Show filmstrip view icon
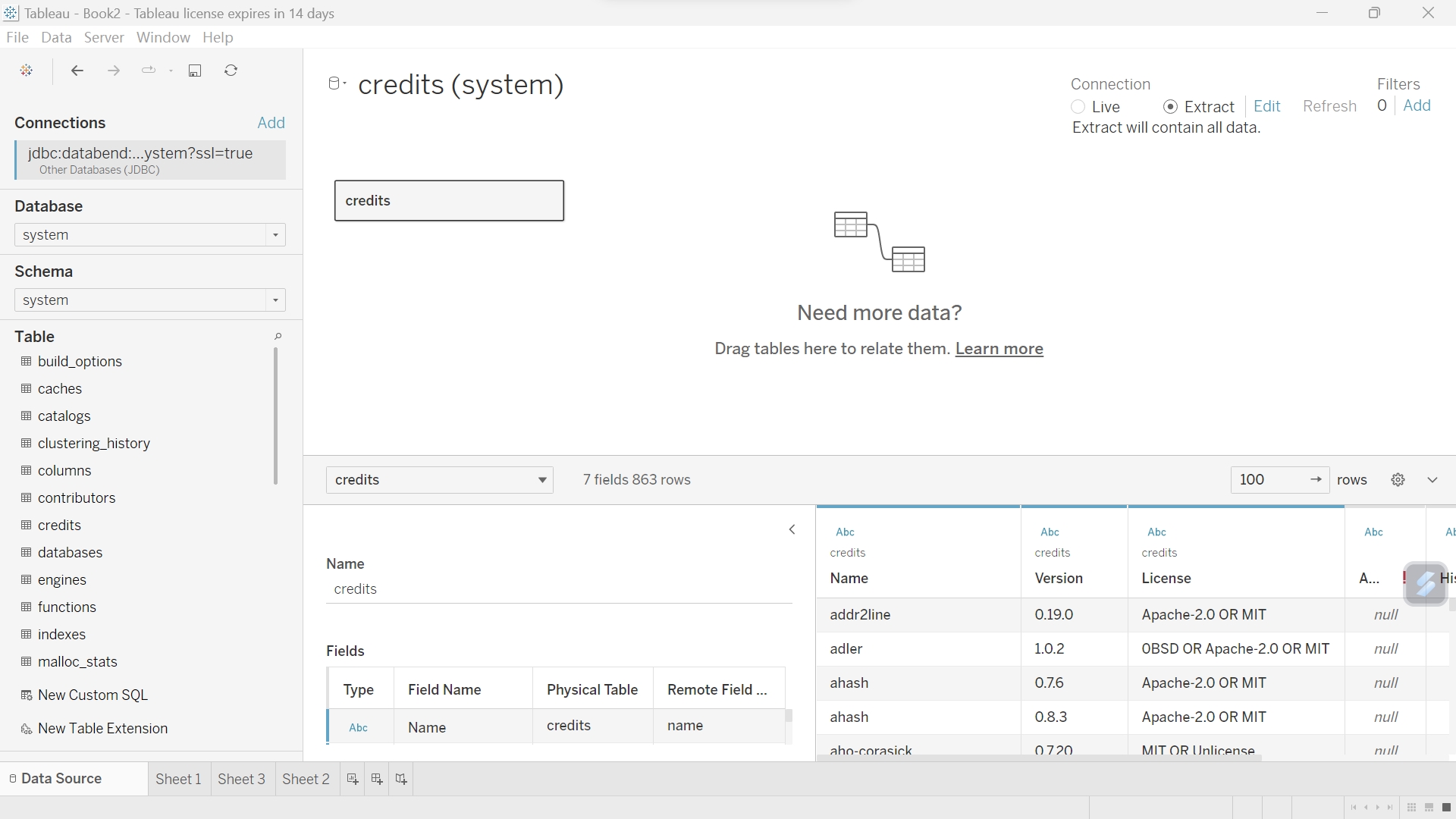Screen dimensions: 1456x819 pos(1429,808)
